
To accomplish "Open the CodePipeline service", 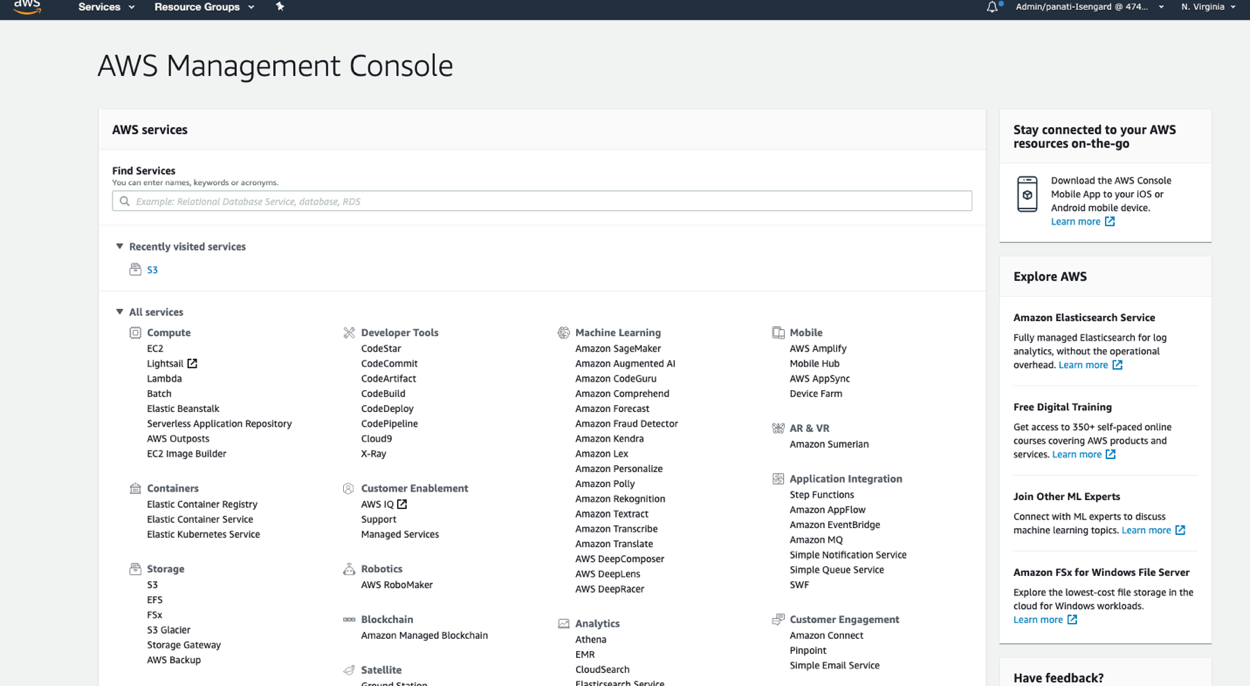I will (389, 423).
